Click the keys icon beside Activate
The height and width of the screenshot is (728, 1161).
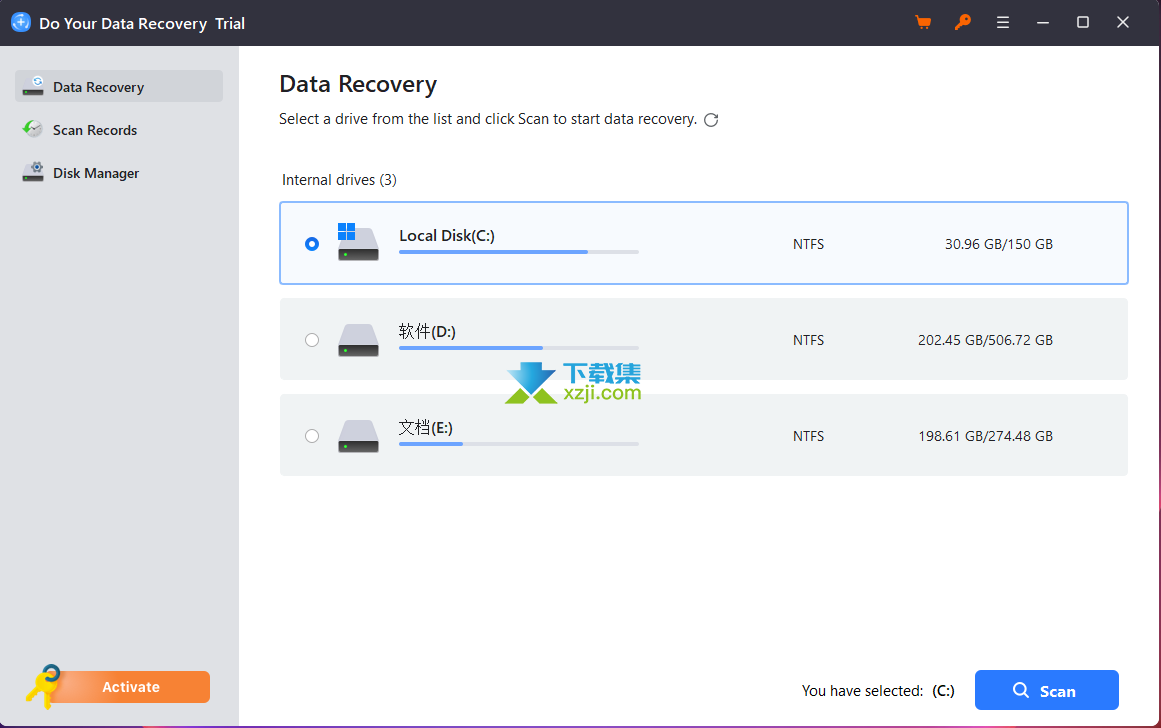coord(43,686)
